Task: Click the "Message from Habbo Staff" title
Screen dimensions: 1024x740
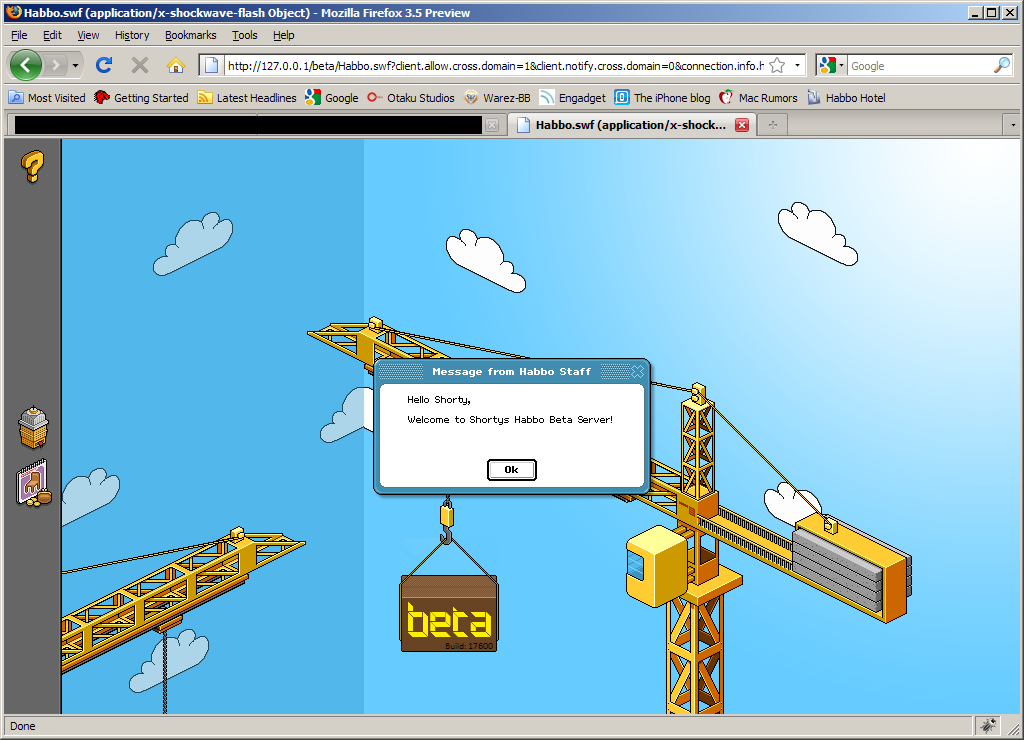Action: click(x=511, y=372)
